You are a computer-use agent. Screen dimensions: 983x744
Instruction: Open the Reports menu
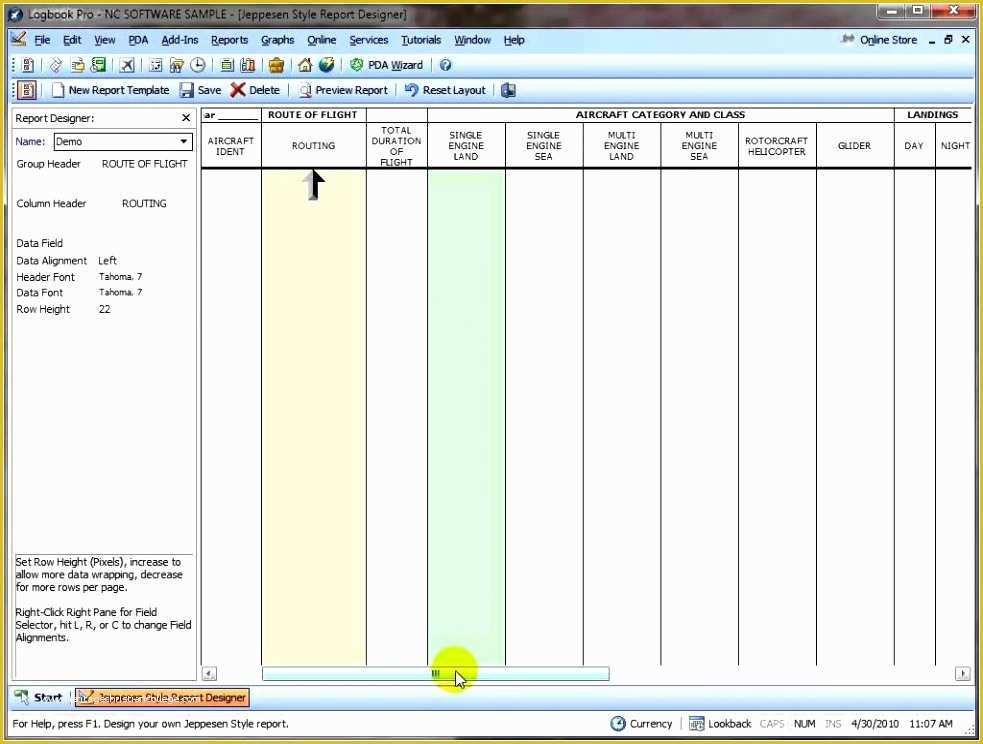coord(229,39)
